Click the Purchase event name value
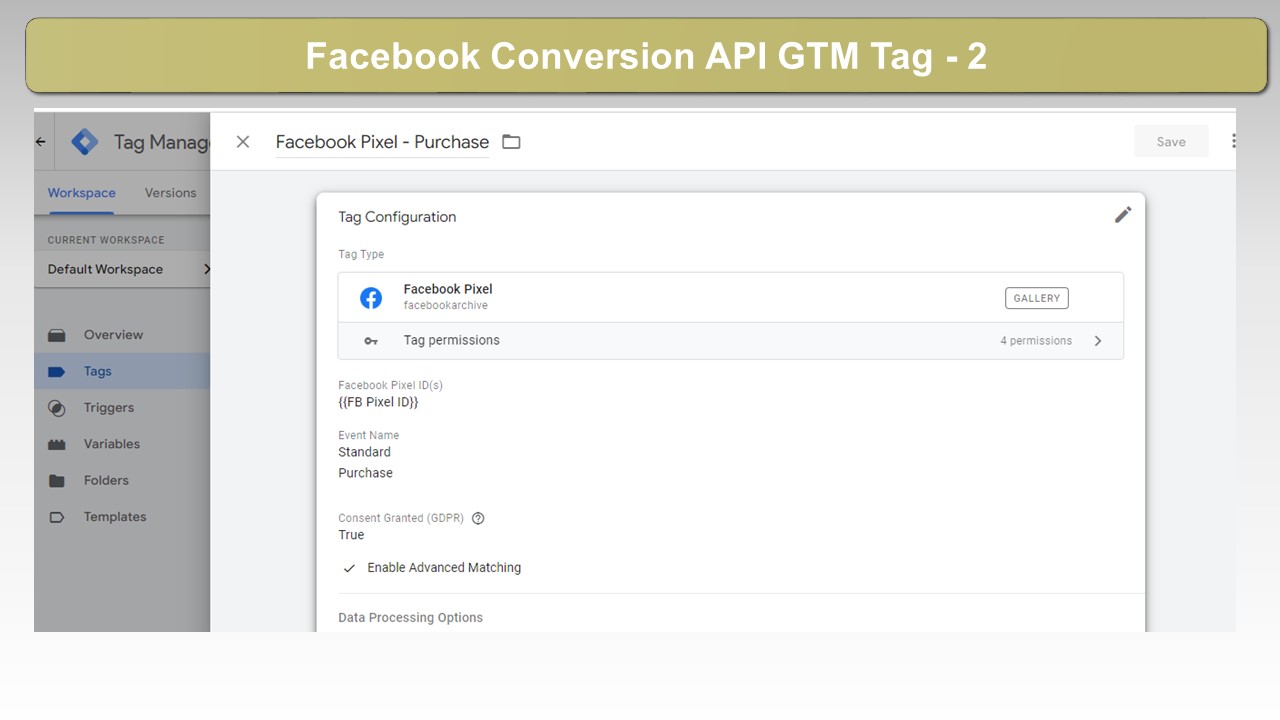This screenshot has width=1280, height=720. (365, 473)
